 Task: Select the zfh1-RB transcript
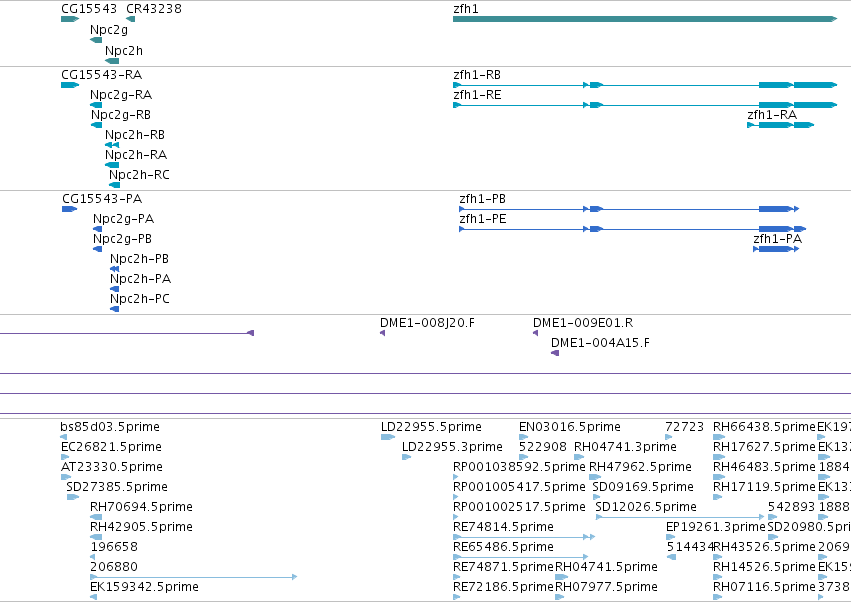click(645, 85)
